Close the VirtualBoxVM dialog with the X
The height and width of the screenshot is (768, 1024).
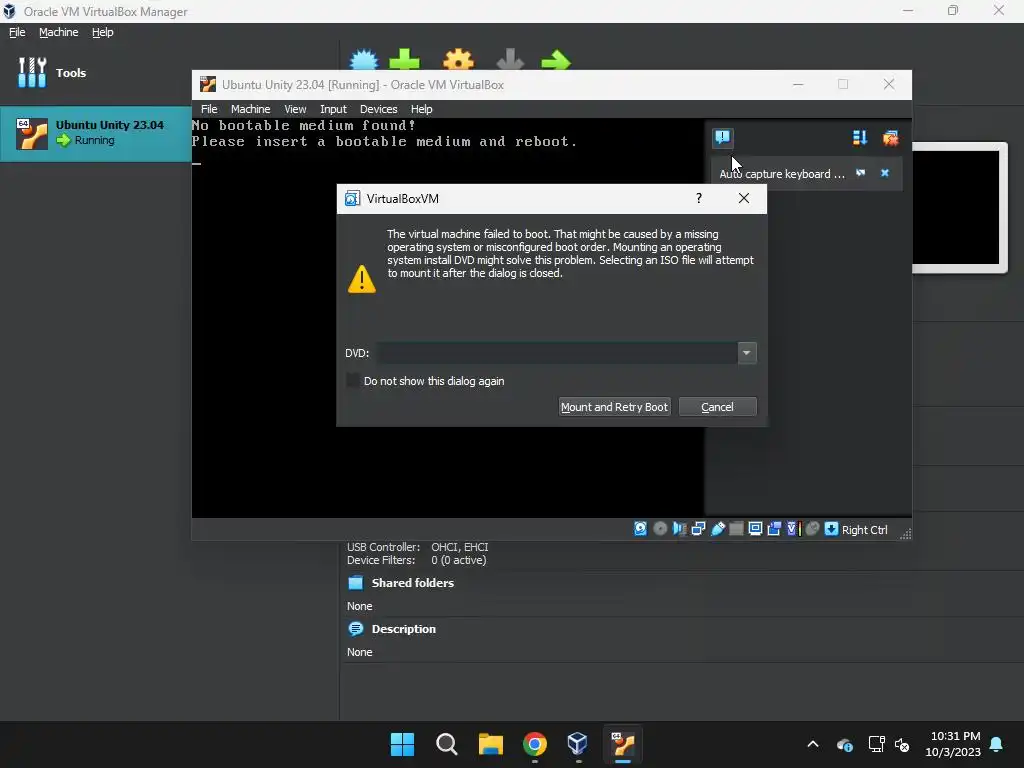tap(743, 198)
